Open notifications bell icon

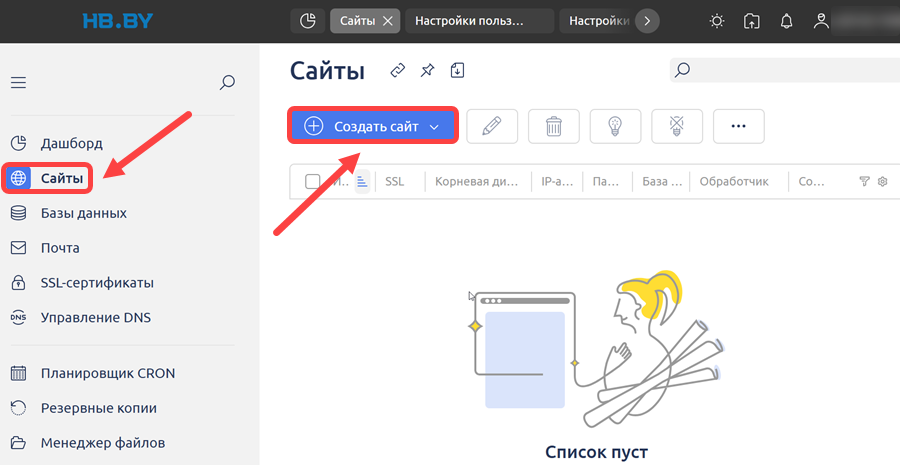(786, 21)
